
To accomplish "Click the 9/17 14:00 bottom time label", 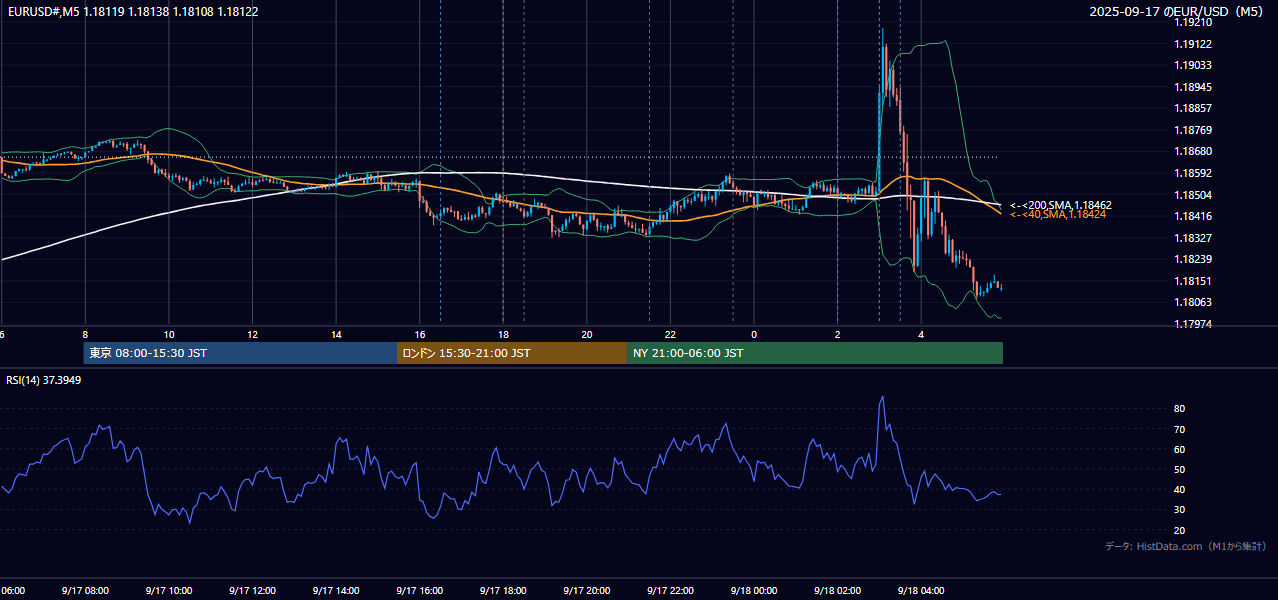I will [x=336, y=591].
